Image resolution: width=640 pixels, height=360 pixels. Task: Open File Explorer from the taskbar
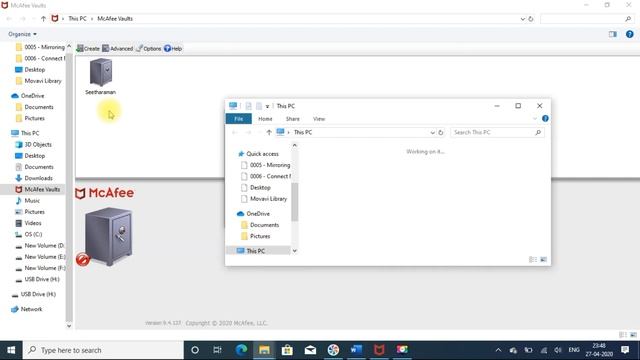tap(264, 350)
